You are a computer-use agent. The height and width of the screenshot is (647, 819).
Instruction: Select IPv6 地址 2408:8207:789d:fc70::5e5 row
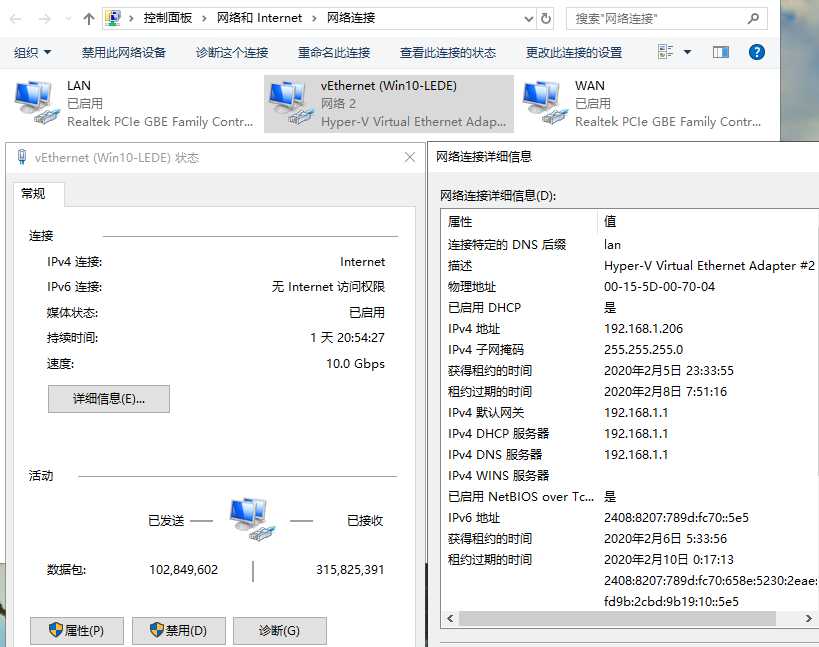tap(629, 517)
